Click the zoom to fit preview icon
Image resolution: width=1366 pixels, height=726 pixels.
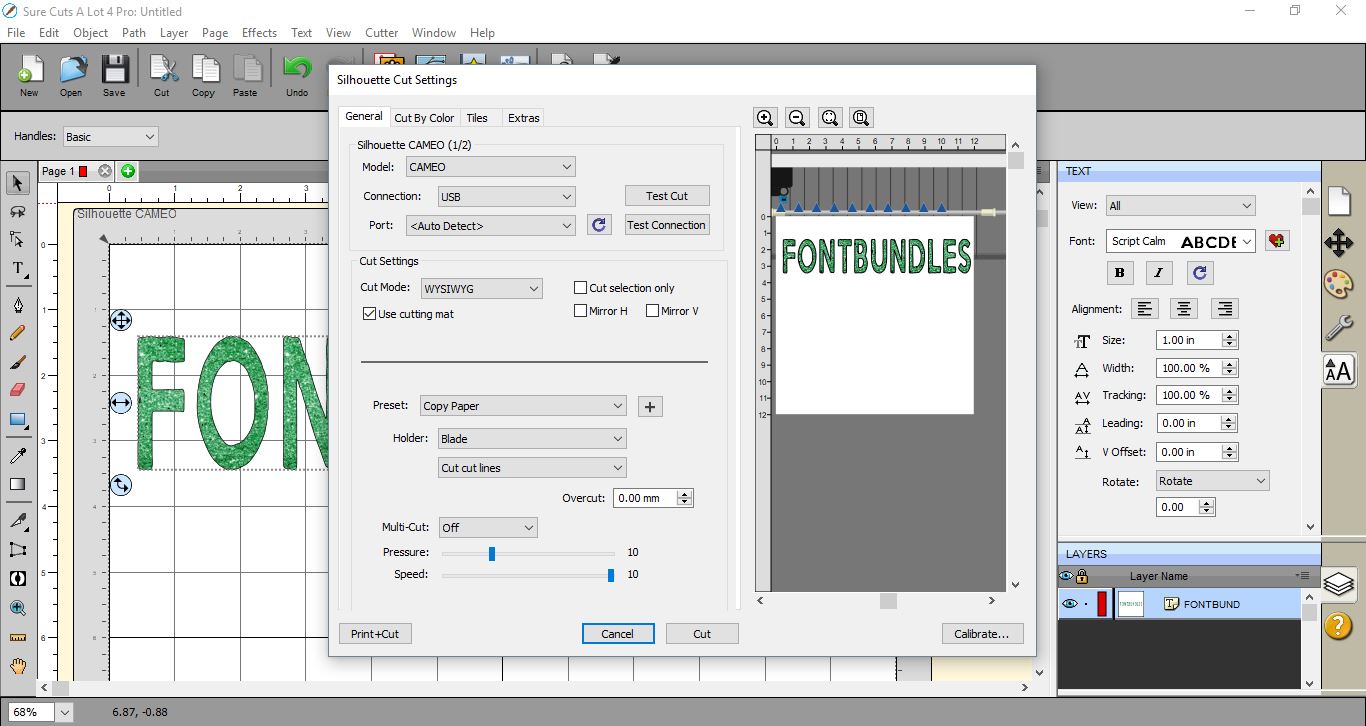coord(829,118)
